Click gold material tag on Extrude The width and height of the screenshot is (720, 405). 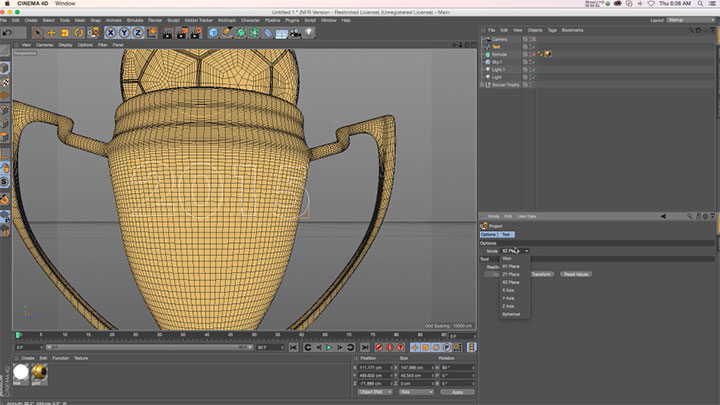tap(548, 54)
